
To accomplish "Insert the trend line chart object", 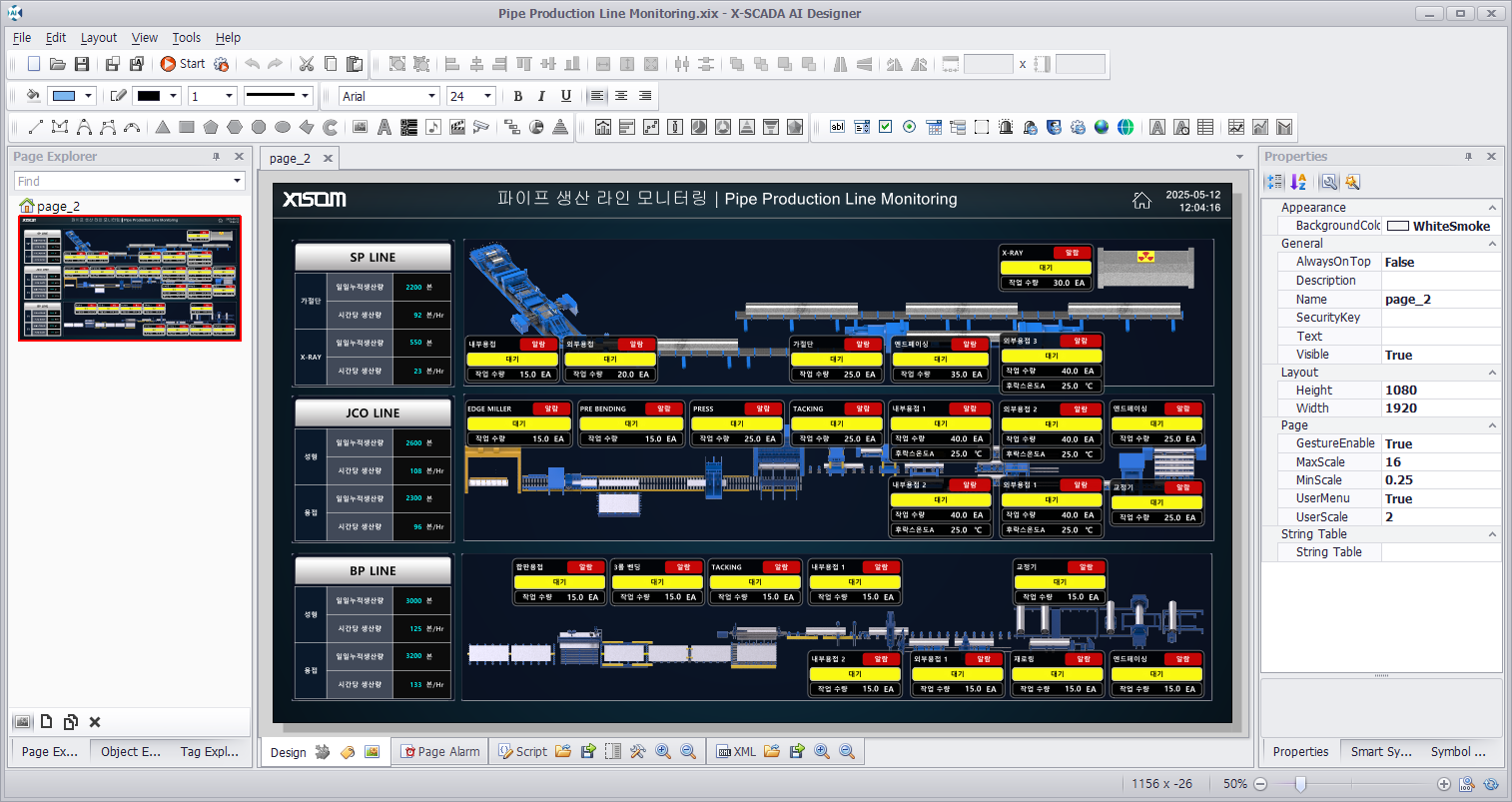I will coord(1236,127).
